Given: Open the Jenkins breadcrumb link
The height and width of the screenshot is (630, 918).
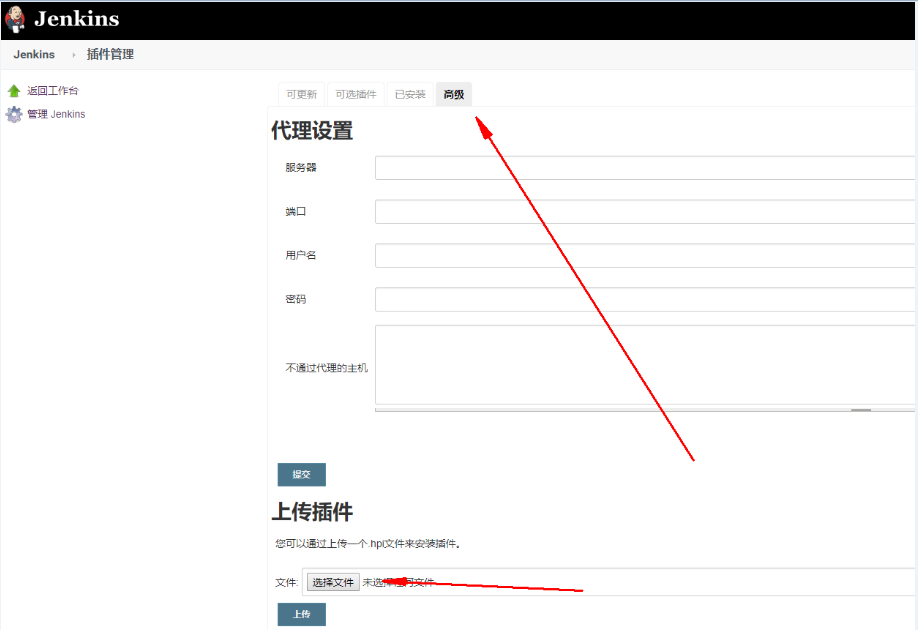Looking at the screenshot, I should tap(34, 54).
